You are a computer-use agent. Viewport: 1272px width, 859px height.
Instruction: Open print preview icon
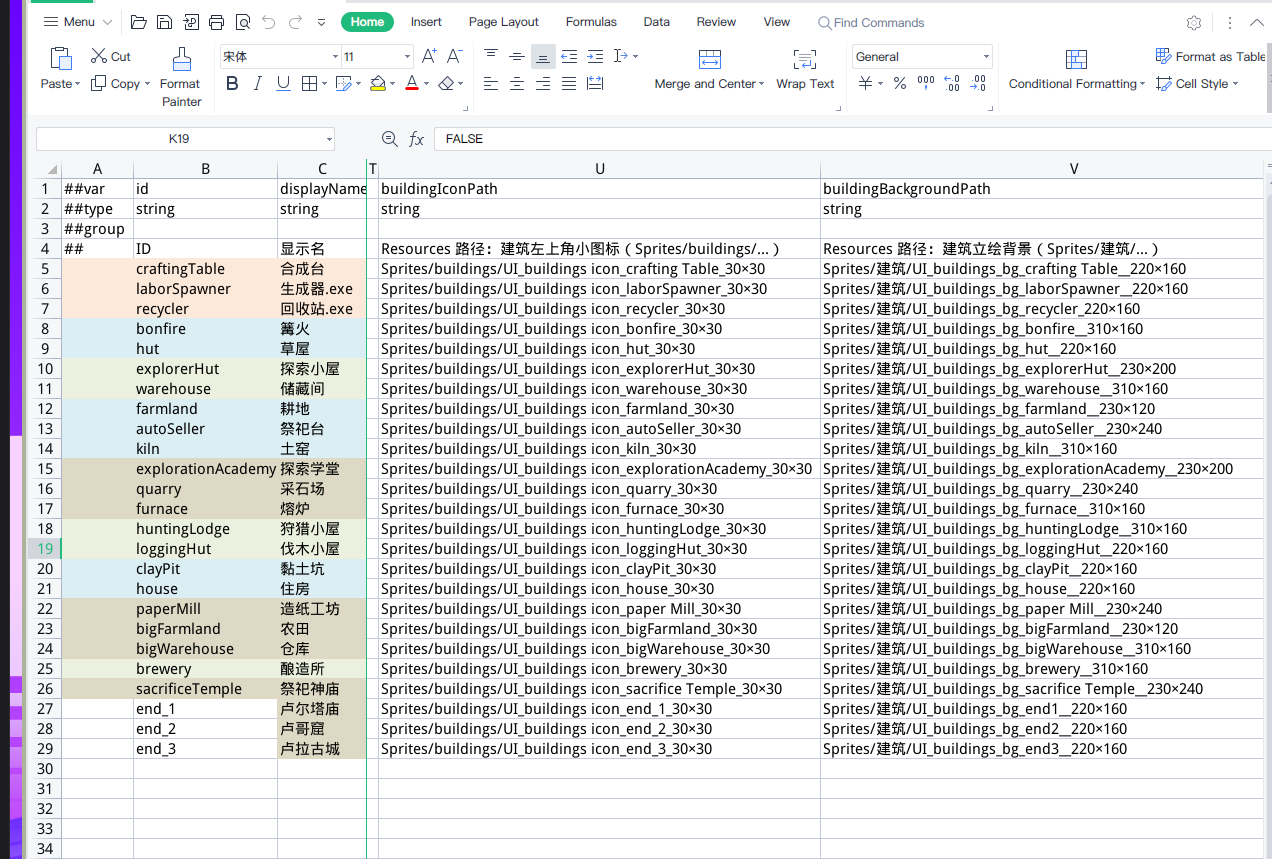[x=243, y=22]
